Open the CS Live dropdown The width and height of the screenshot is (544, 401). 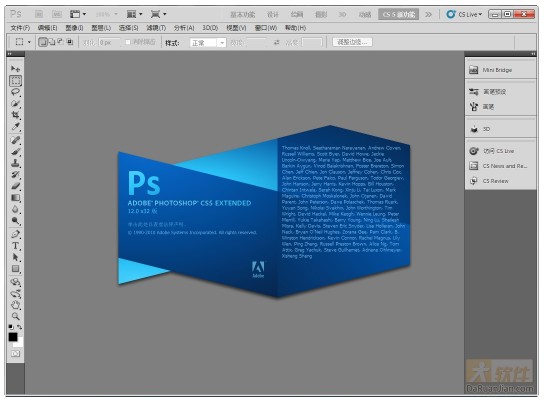[x=465, y=14]
